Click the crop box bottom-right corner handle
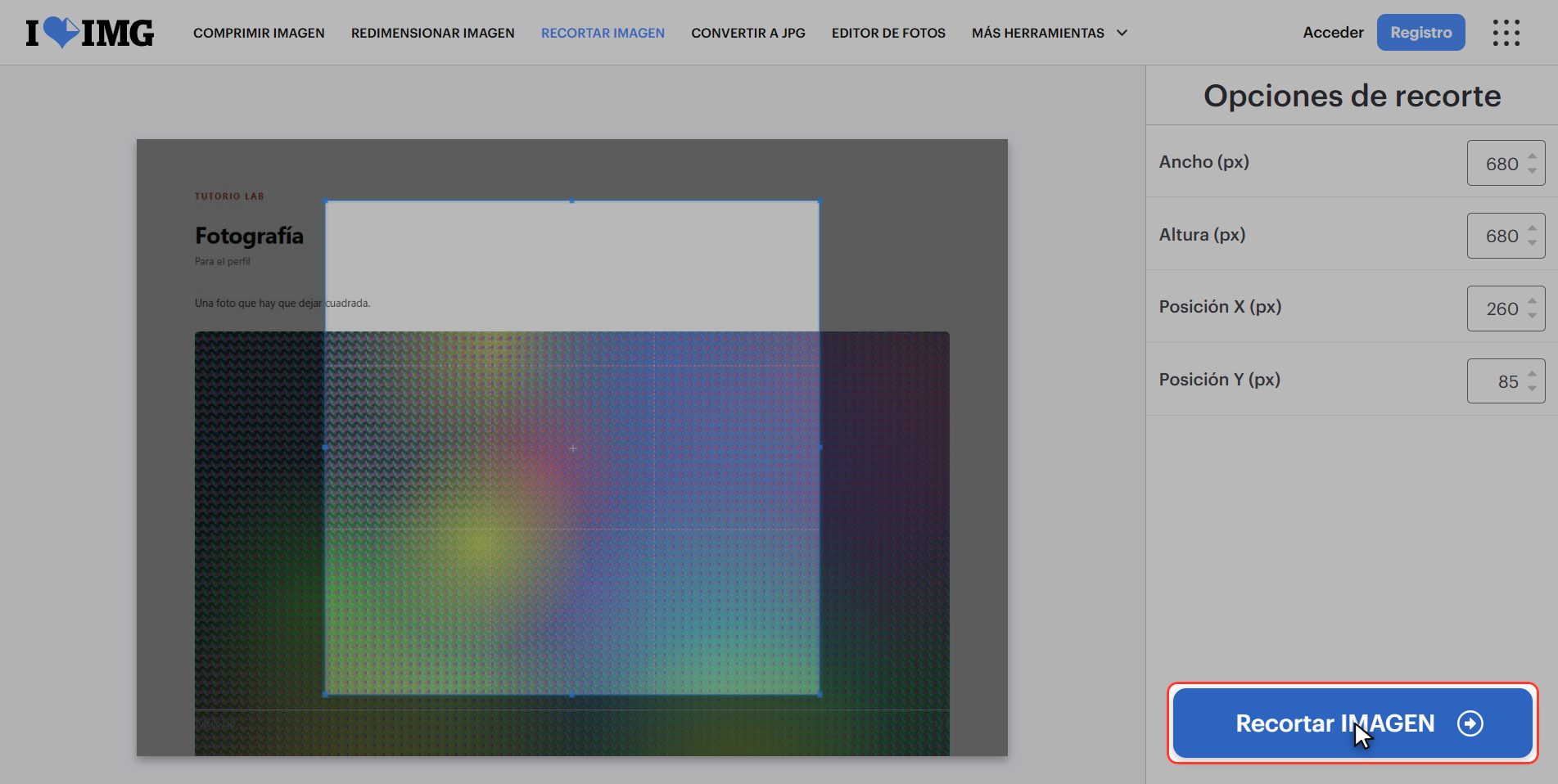This screenshot has height=784, width=1558. [820, 695]
